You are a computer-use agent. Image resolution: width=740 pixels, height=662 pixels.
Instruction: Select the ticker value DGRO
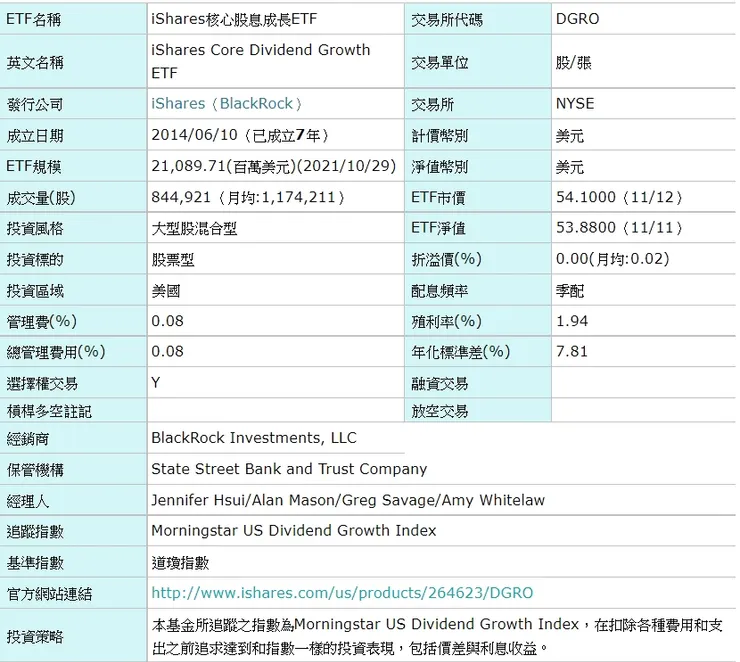577,19
